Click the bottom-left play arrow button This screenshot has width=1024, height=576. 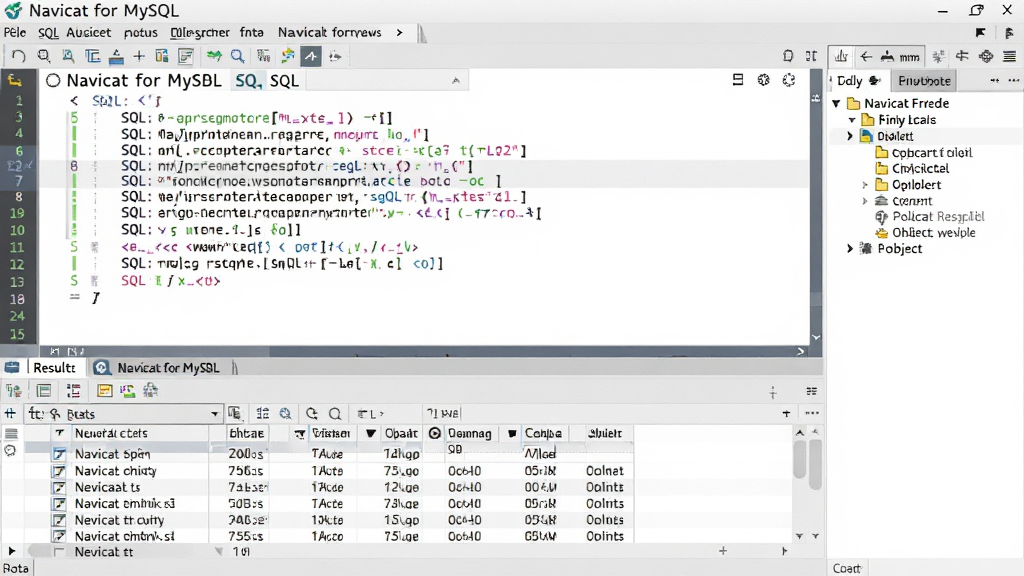(x=11, y=552)
